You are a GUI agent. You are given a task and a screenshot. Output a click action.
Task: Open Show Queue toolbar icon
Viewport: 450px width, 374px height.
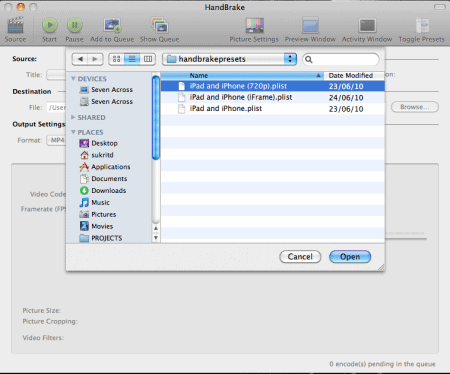160,25
